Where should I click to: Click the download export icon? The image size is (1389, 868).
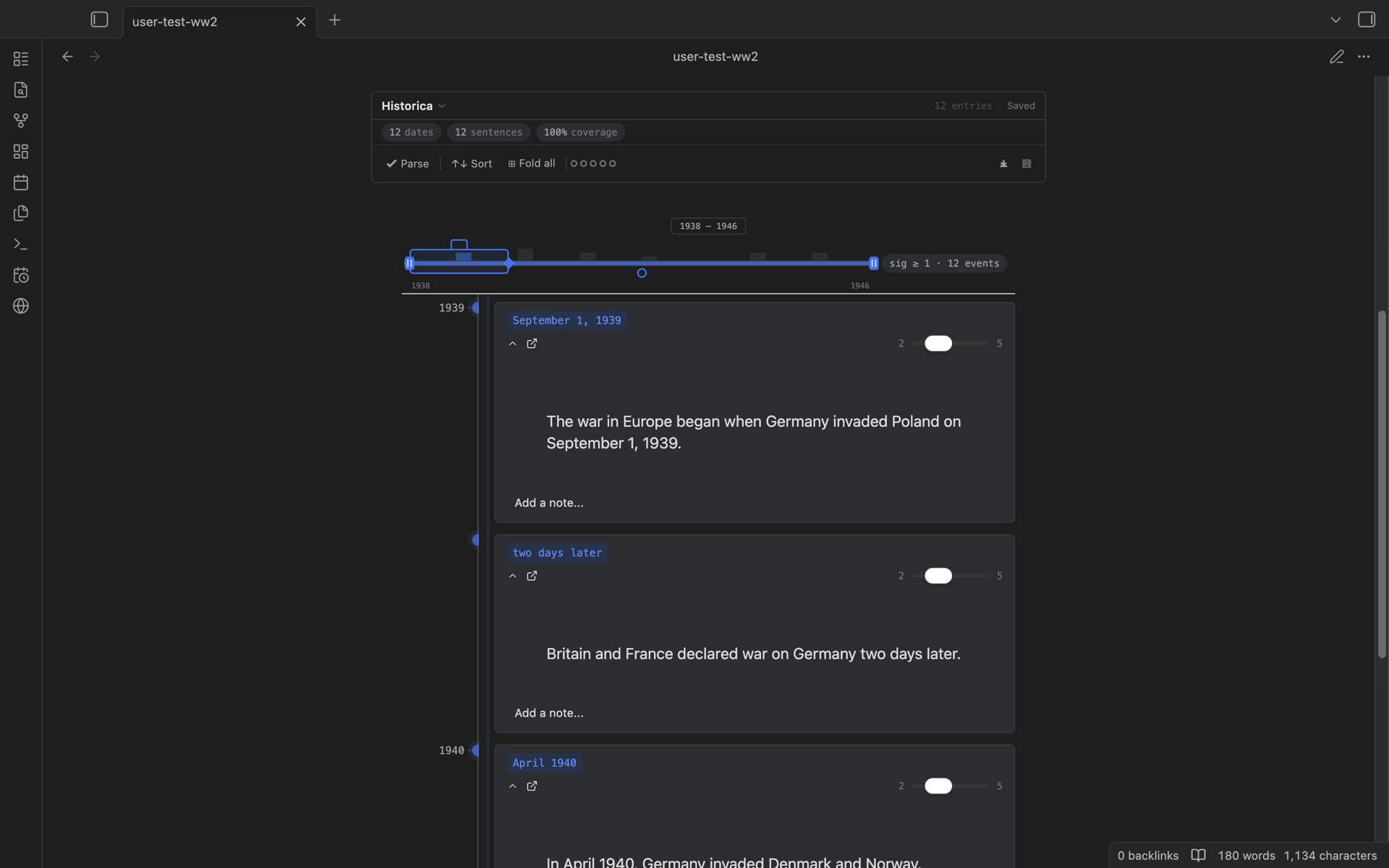1003,163
